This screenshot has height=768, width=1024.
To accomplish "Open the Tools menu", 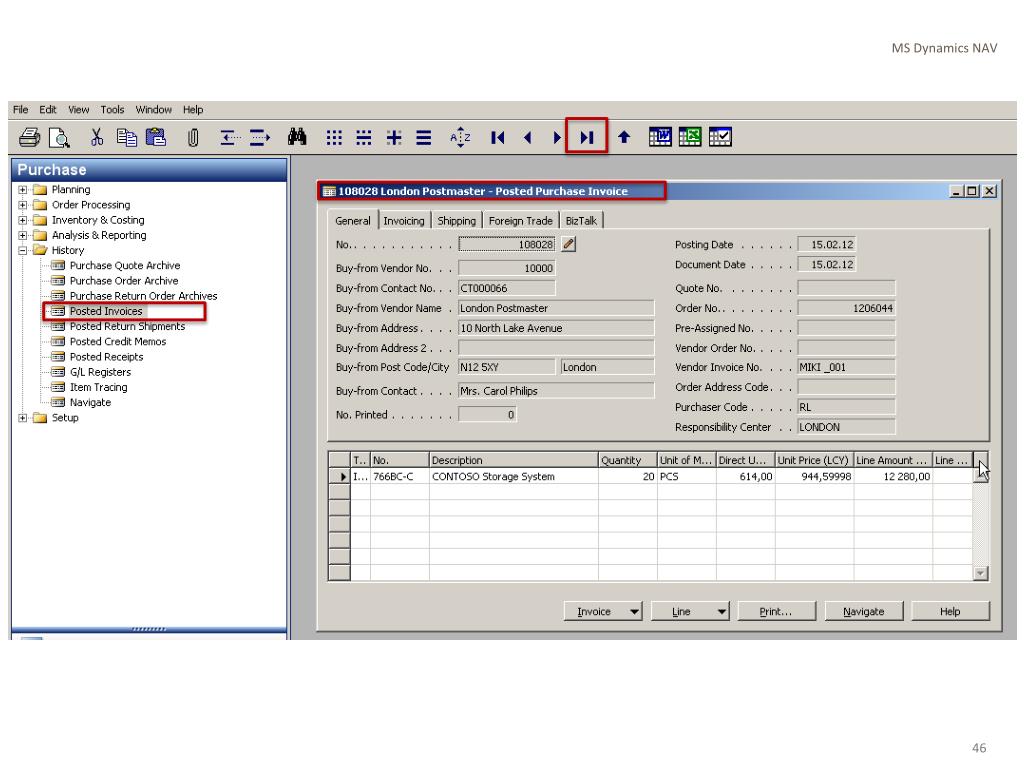I will [112, 110].
